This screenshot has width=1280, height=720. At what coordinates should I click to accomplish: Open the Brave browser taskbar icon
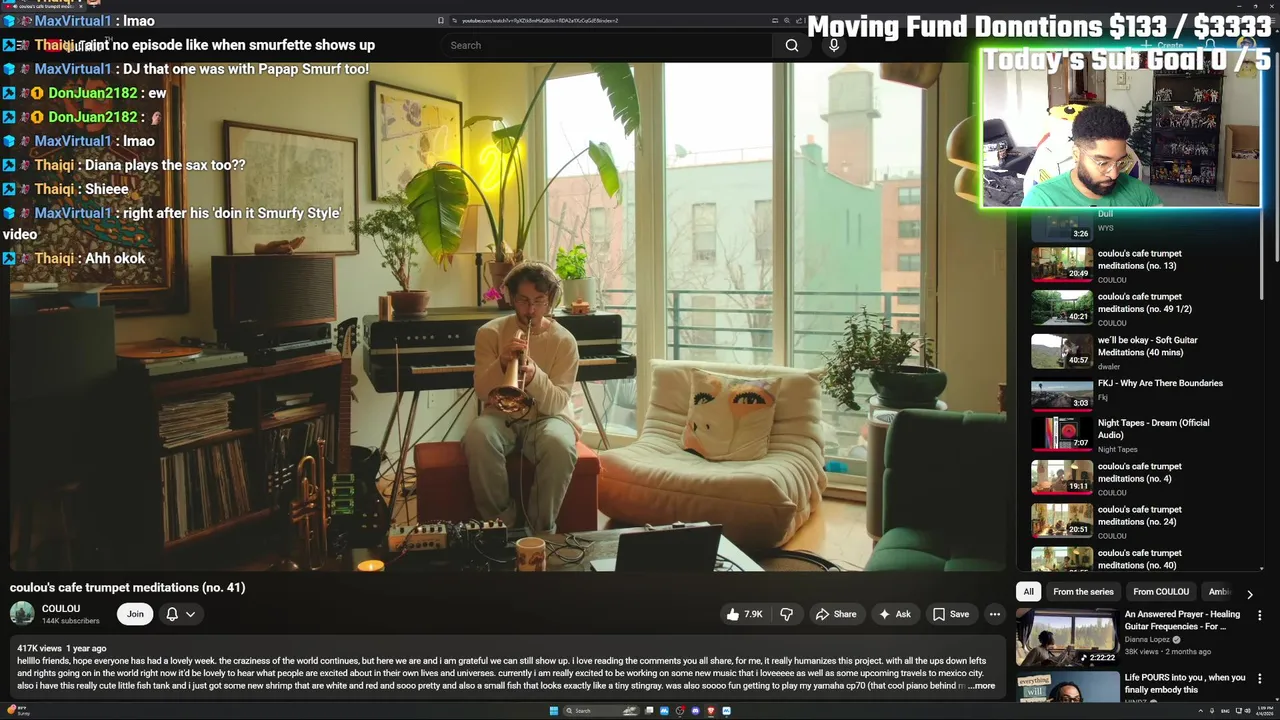[711, 711]
